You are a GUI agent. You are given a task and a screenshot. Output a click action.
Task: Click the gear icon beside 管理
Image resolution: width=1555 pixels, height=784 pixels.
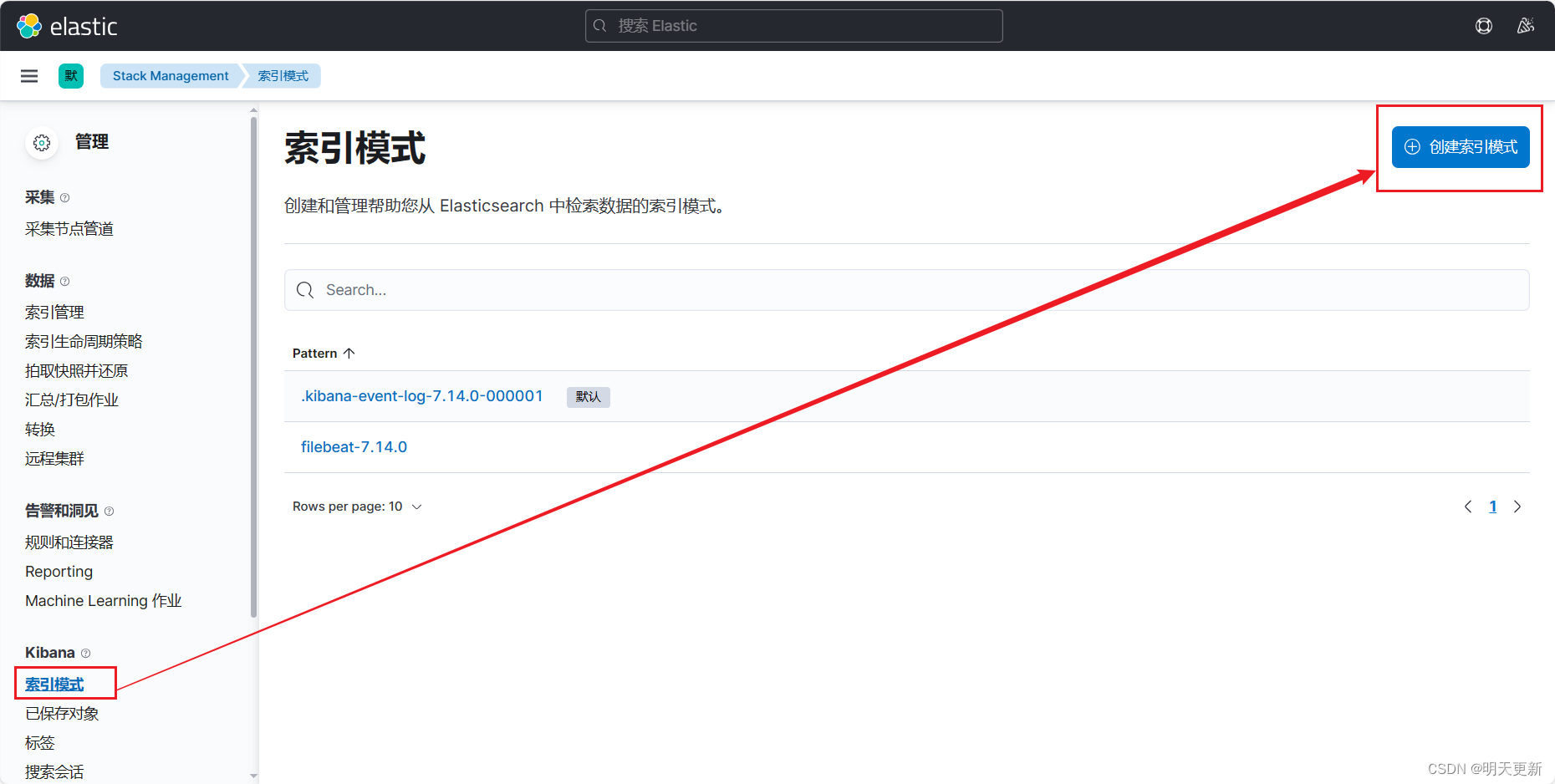click(x=42, y=142)
